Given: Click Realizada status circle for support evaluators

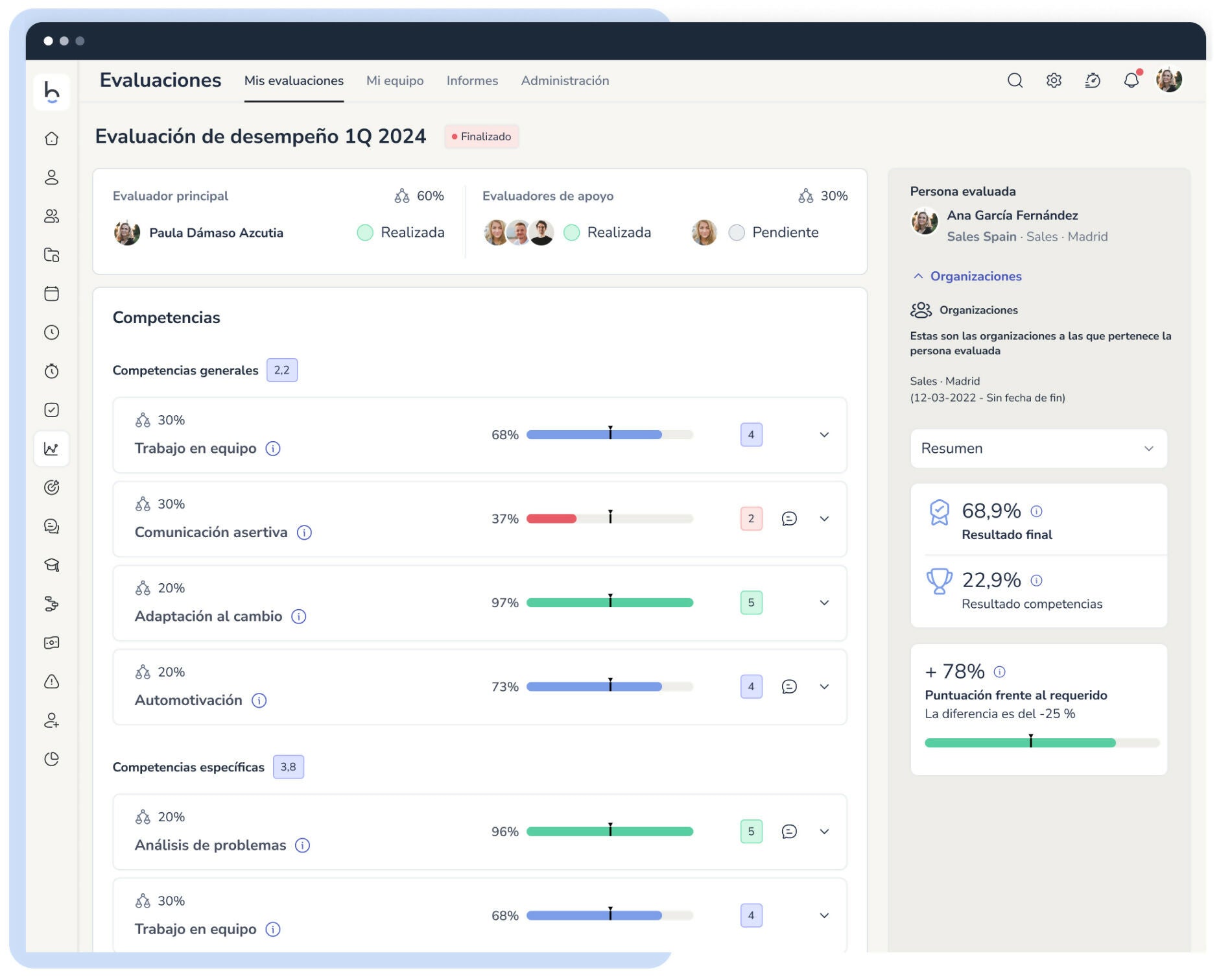Looking at the screenshot, I should coord(571,233).
